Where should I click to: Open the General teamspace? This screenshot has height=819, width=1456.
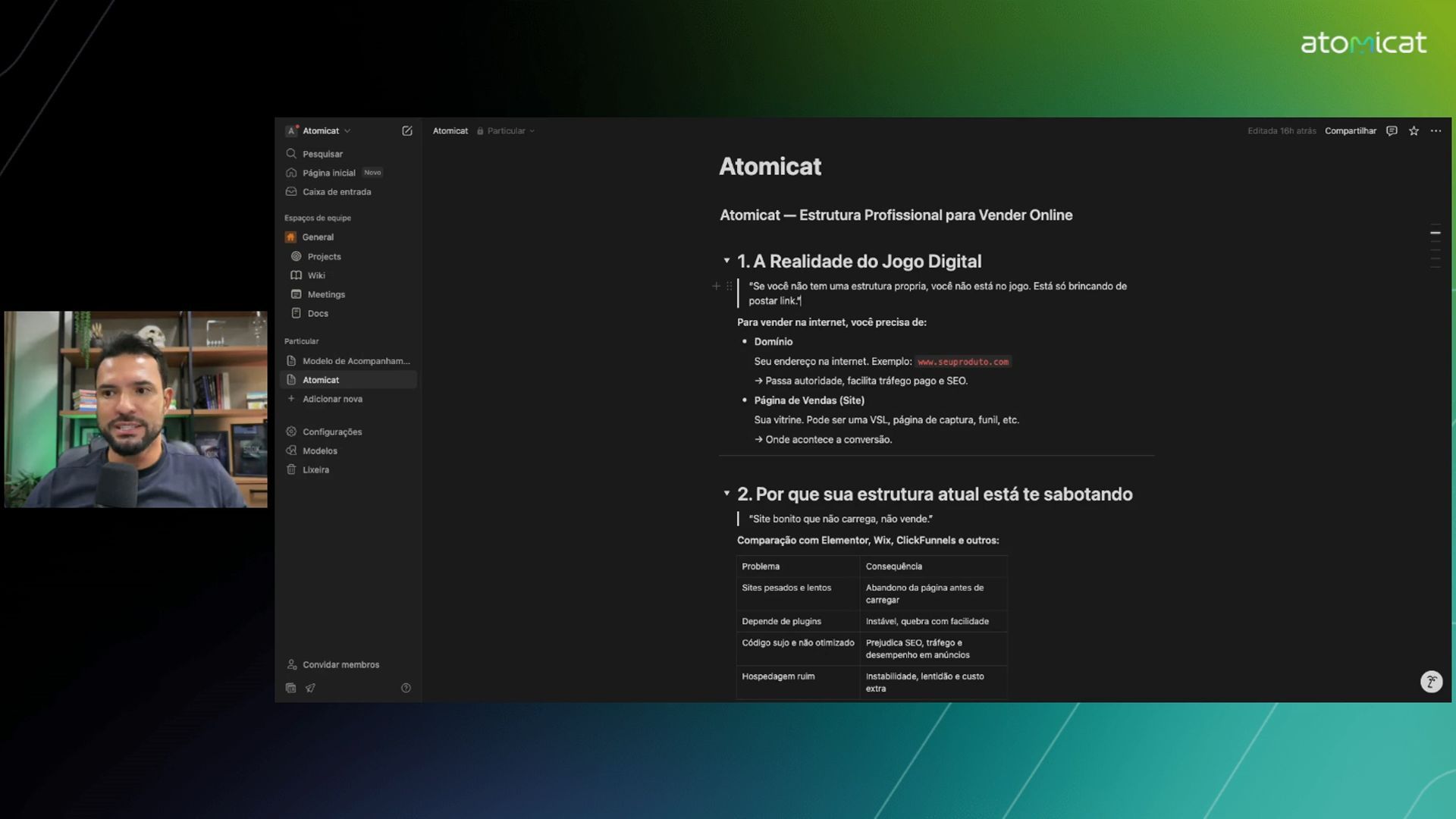(349, 237)
